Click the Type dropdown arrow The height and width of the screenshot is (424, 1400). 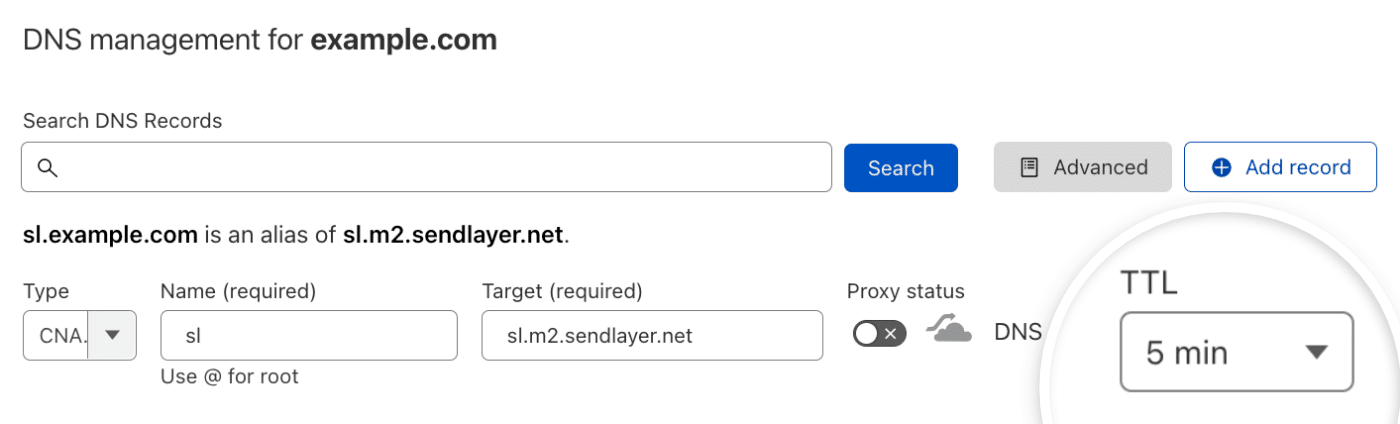(112, 336)
